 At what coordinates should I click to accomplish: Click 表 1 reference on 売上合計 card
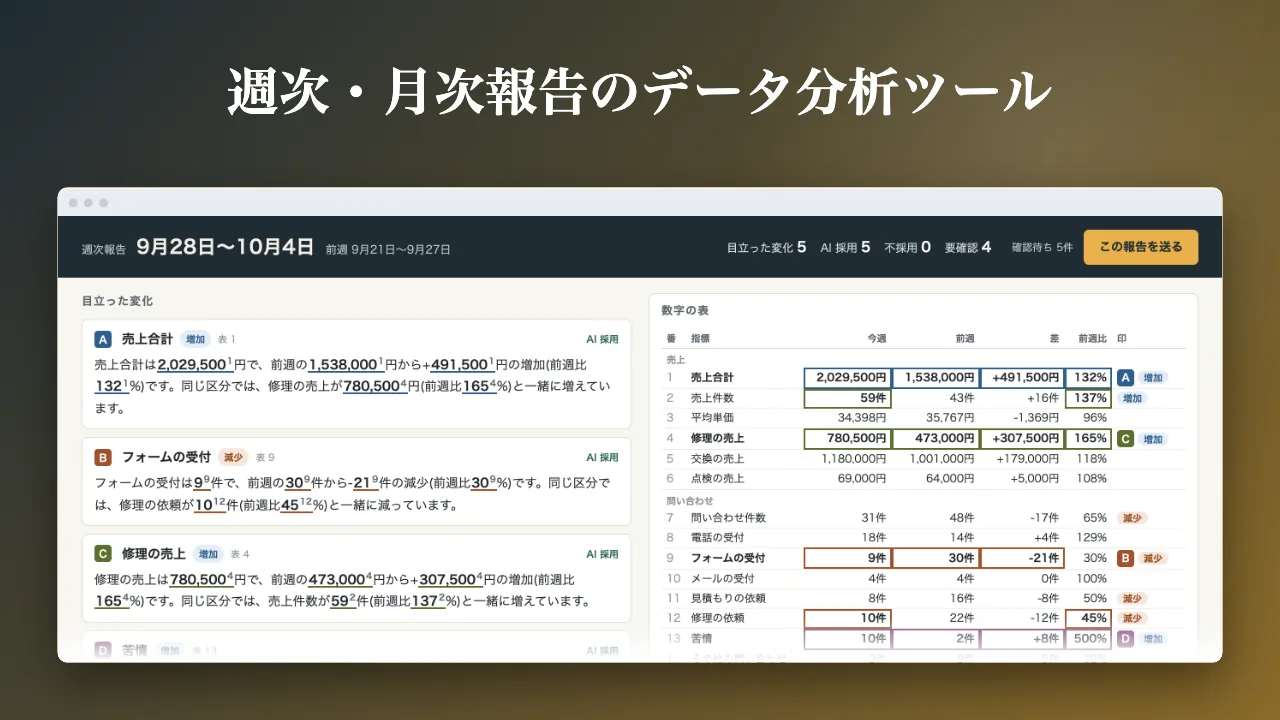[227, 339]
